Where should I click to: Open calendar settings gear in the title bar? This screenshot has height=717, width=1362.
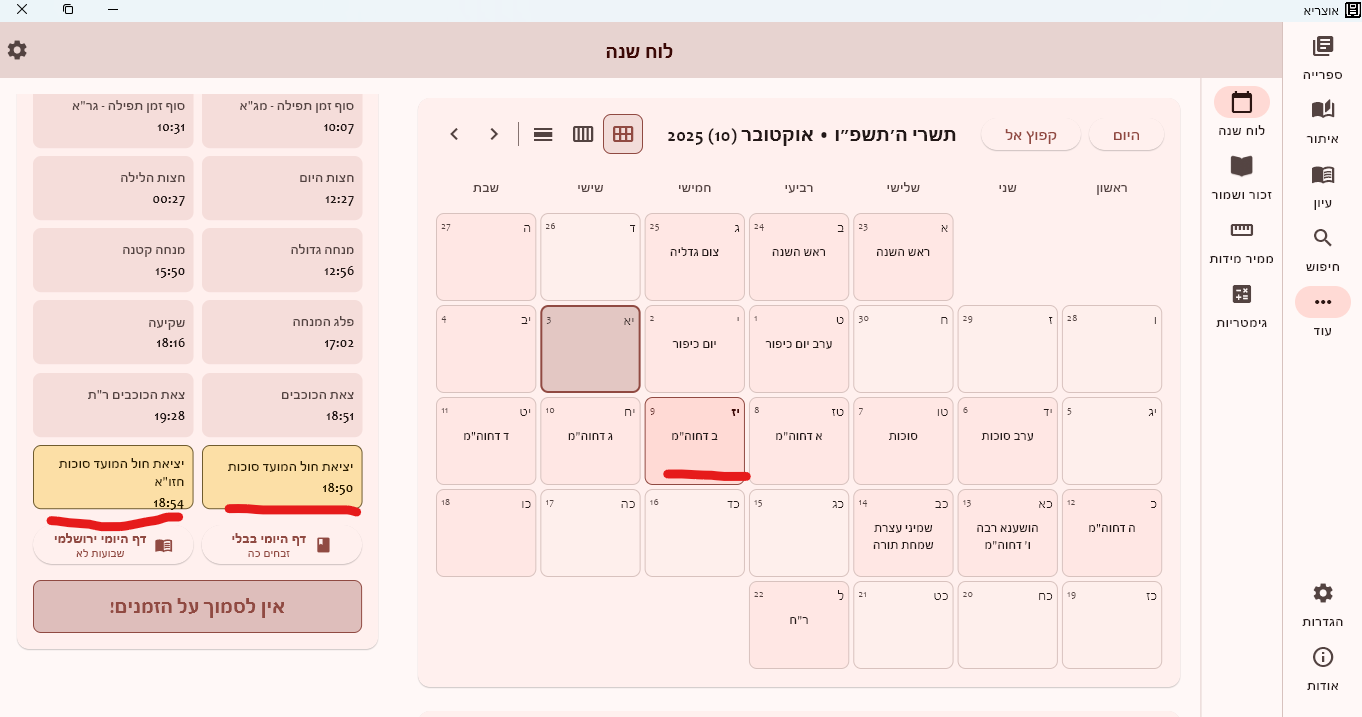[17, 50]
